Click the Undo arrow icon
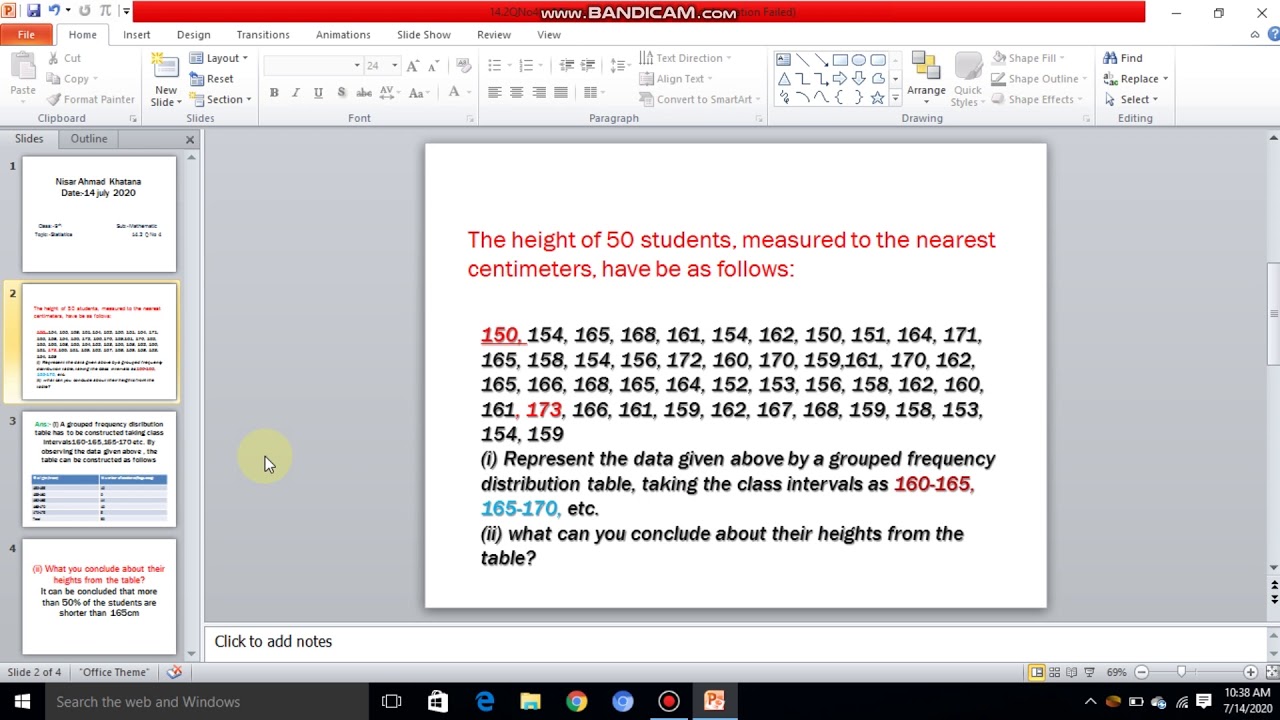 54,11
